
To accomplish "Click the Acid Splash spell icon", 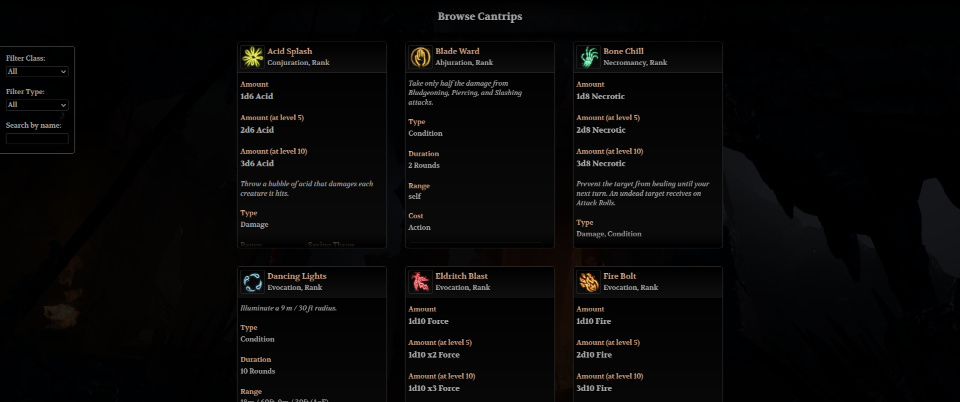I will click(x=252, y=57).
